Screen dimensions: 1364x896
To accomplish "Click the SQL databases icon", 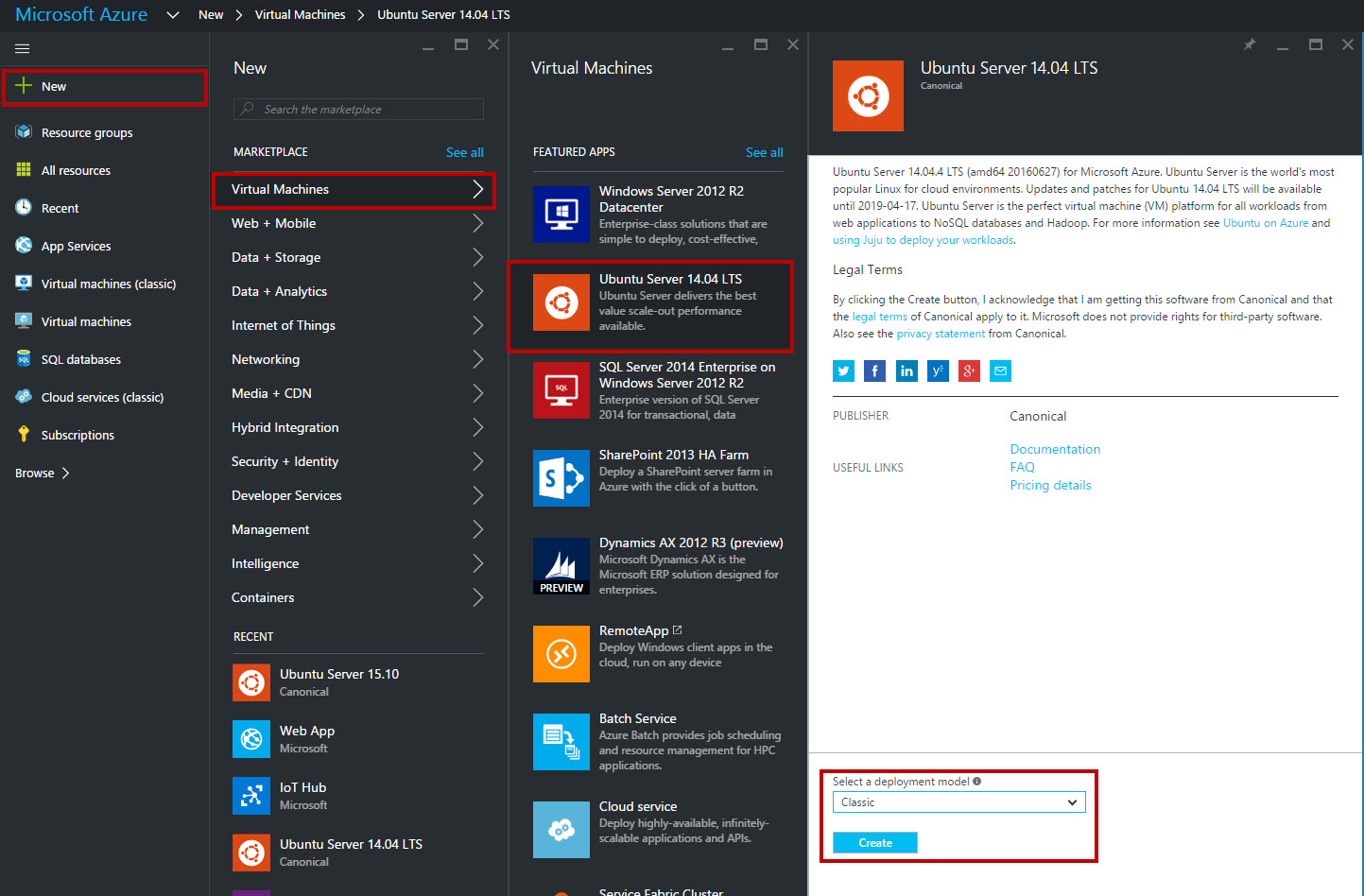I will (x=24, y=359).
